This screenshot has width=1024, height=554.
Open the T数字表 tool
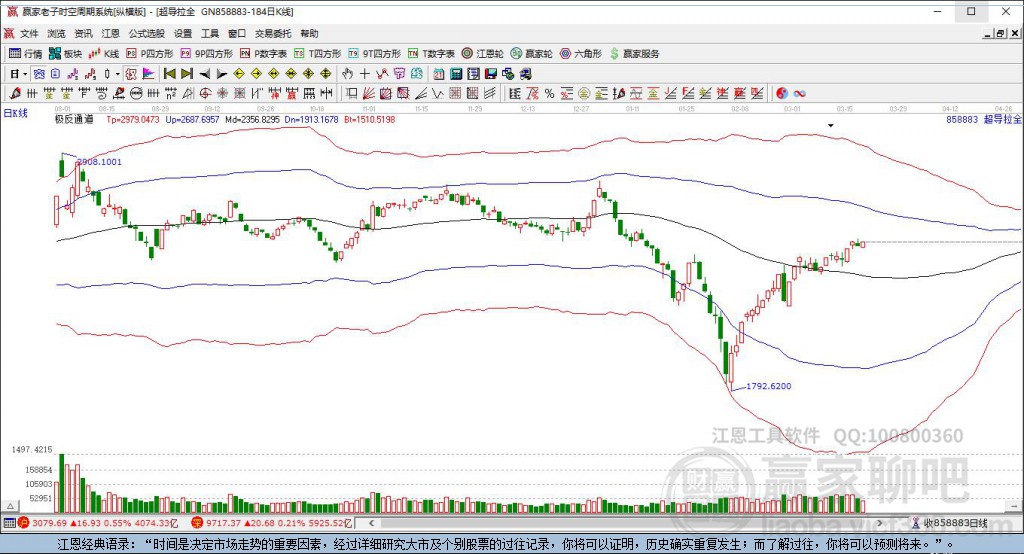coord(431,54)
